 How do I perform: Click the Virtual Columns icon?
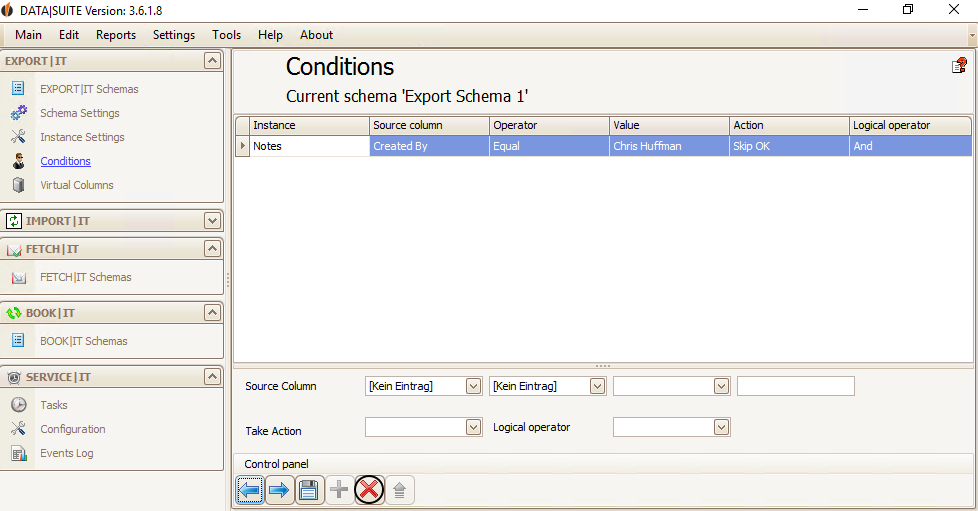point(19,185)
